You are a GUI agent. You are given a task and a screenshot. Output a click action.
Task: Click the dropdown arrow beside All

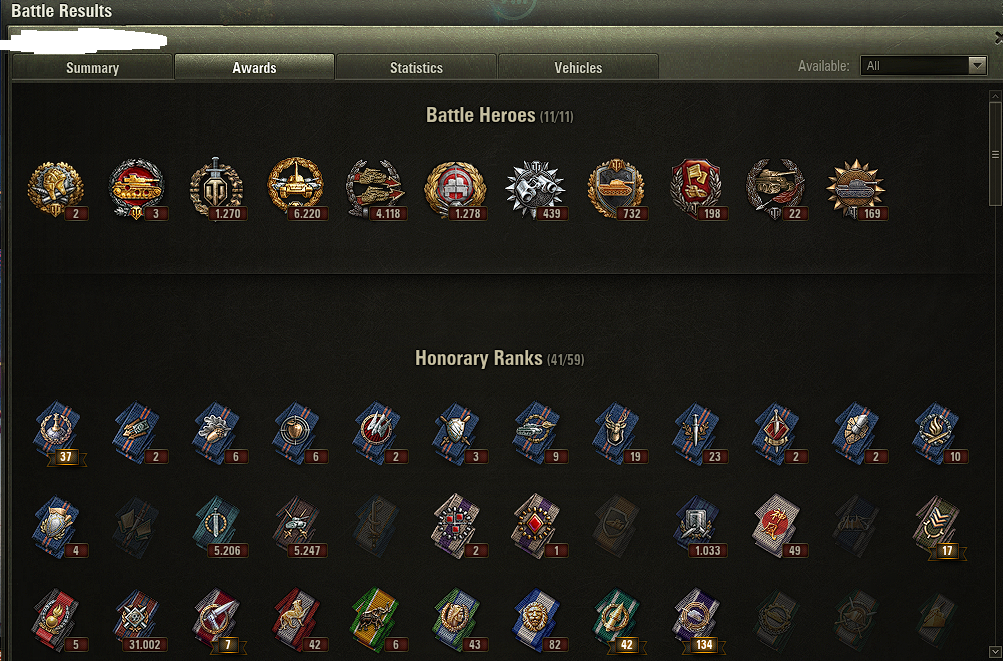click(x=977, y=65)
